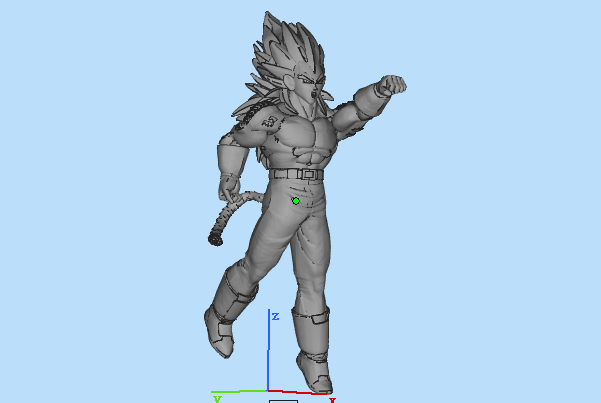The height and width of the screenshot is (403, 601).
Task: Click the red X axis label
Action: [331, 400]
